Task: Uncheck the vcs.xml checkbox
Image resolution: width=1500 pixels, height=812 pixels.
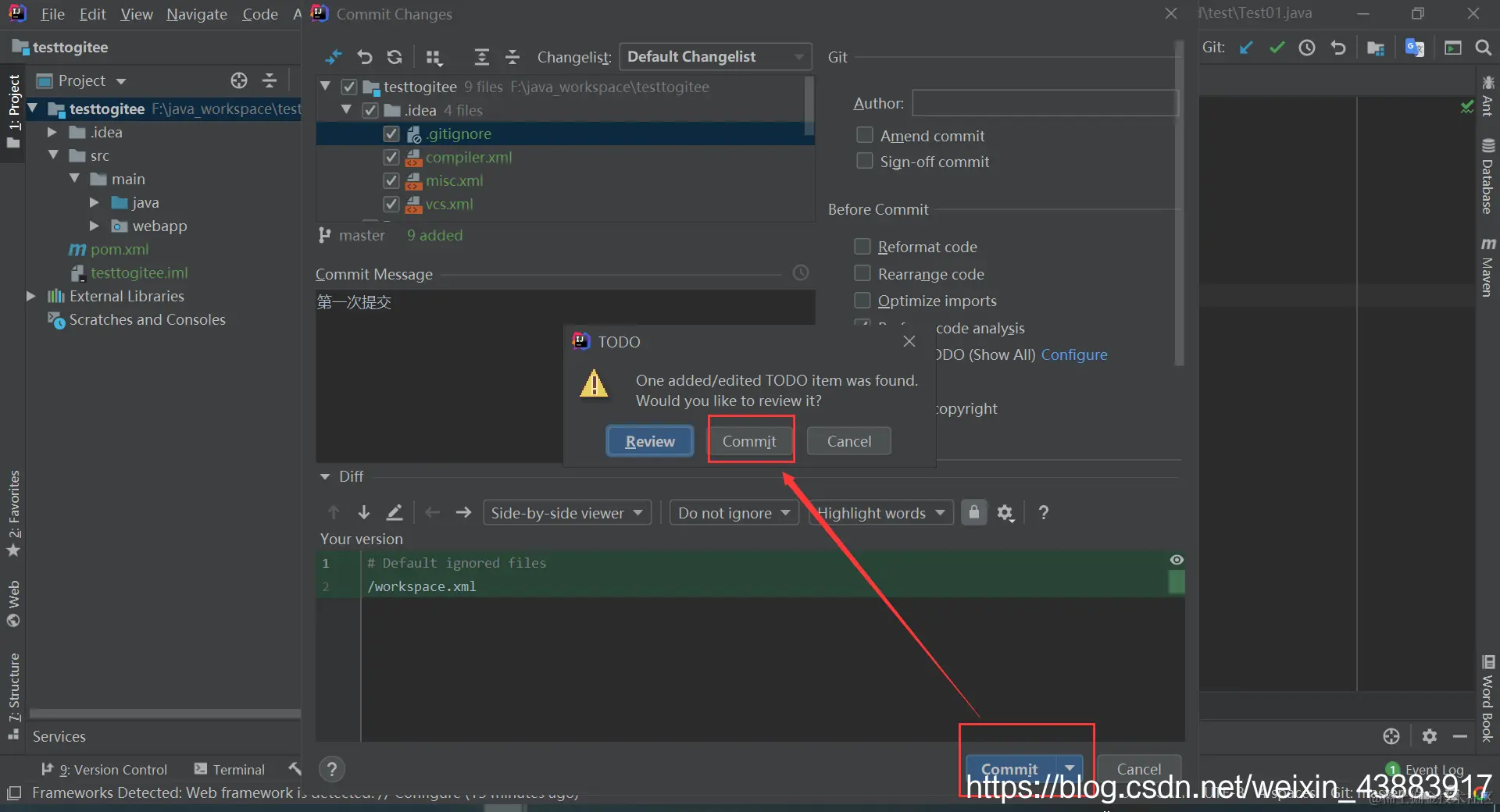Action: coord(391,204)
